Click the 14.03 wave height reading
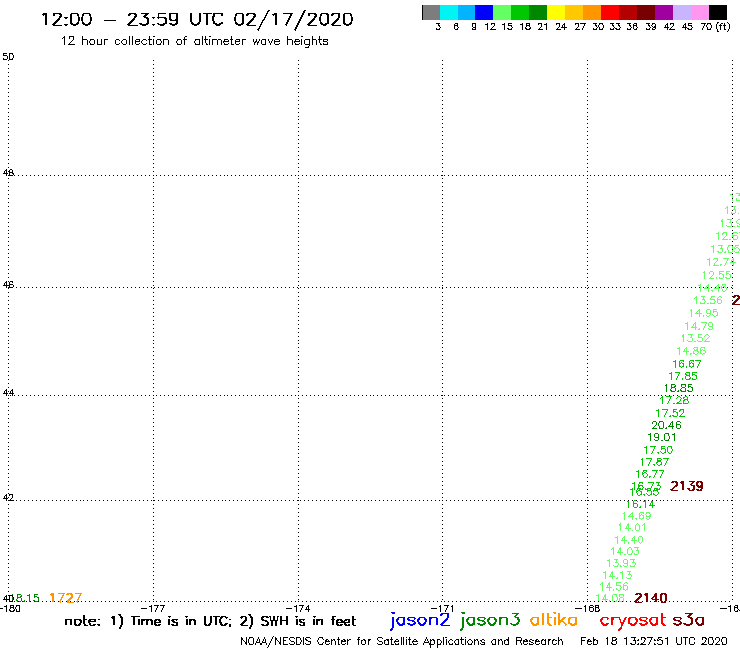The height and width of the screenshot is (650, 740). click(x=625, y=551)
